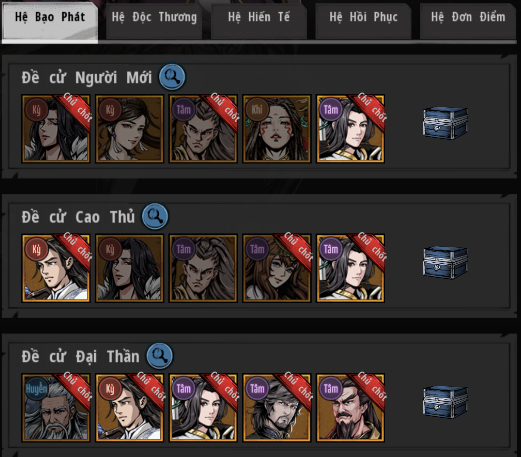Select the Khí hero with red face paint

[277, 129]
